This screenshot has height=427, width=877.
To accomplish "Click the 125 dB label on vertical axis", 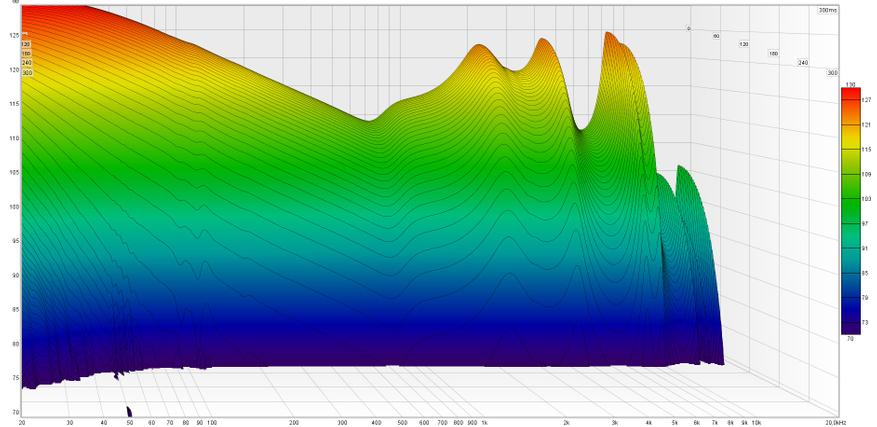I will click(x=14, y=36).
